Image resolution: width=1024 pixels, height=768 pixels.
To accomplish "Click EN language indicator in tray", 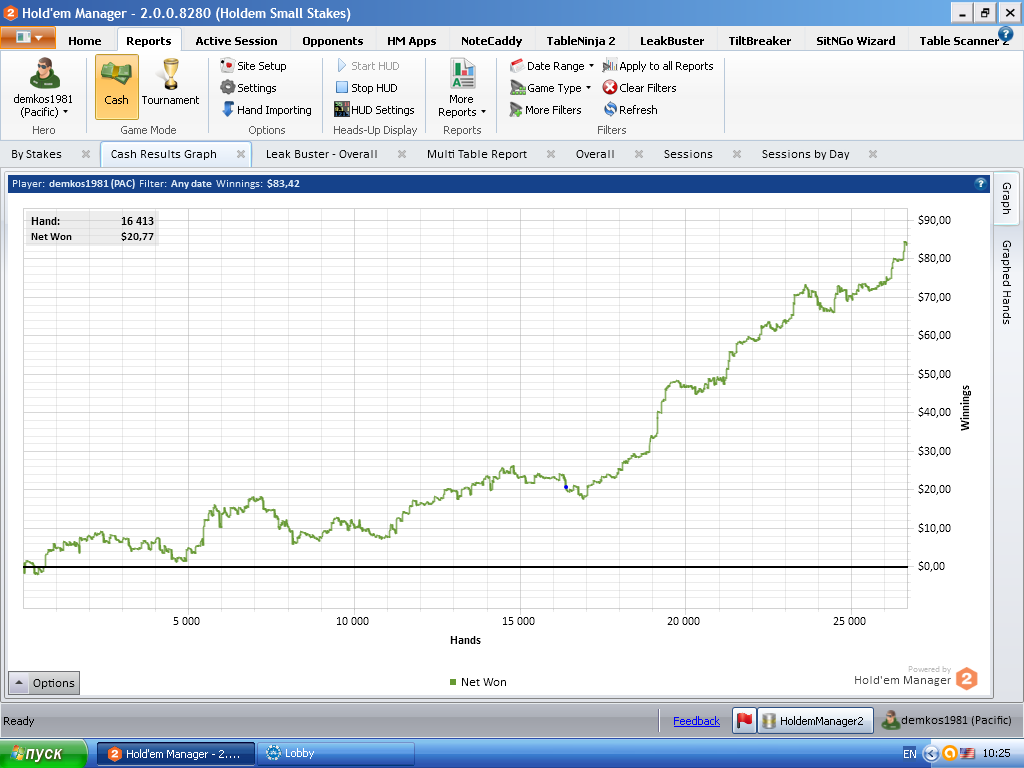I will pyautogui.click(x=910, y=754).
